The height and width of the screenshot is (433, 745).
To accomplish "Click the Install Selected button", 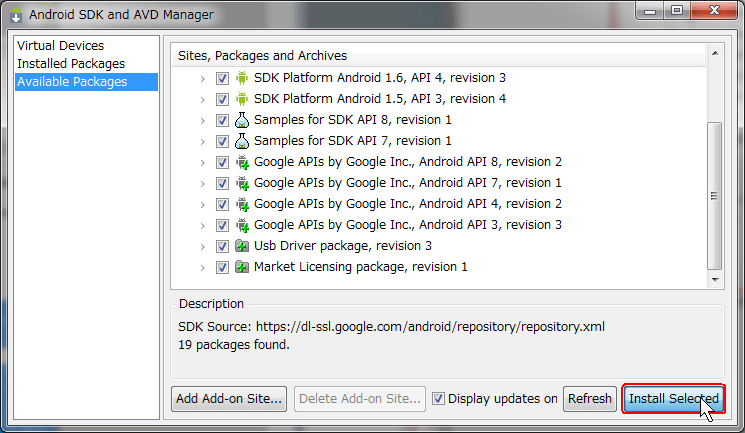I will coord(673,398).
